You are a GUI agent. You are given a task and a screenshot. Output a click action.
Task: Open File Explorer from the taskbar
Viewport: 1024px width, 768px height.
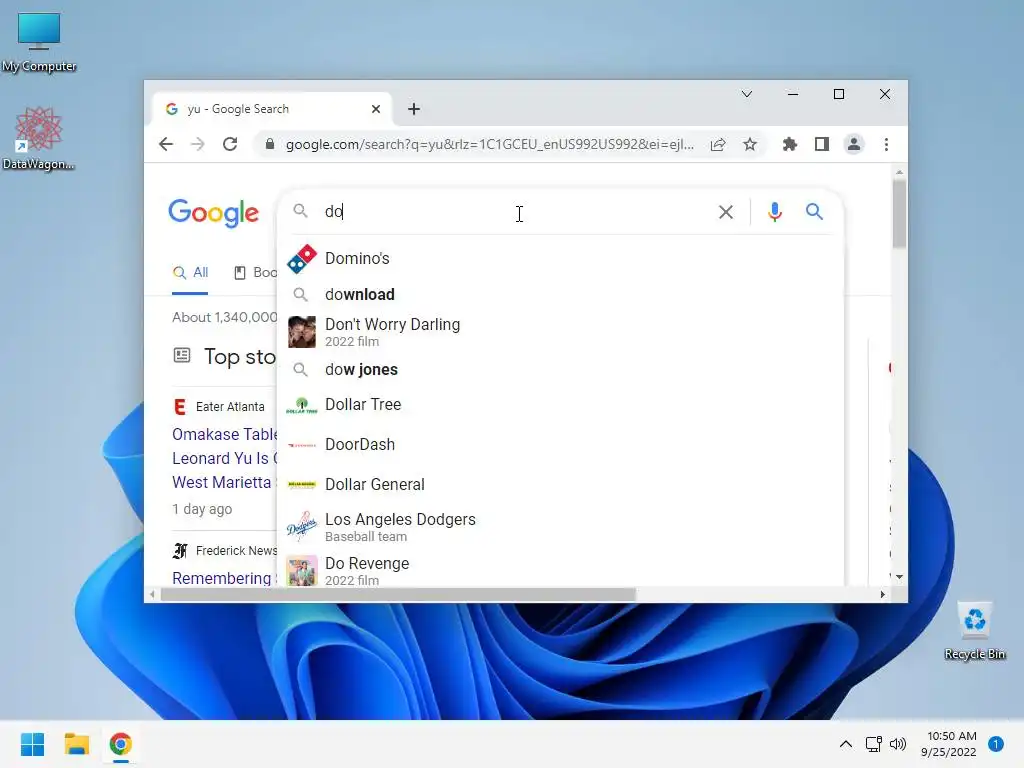click(x=76, y=744)
